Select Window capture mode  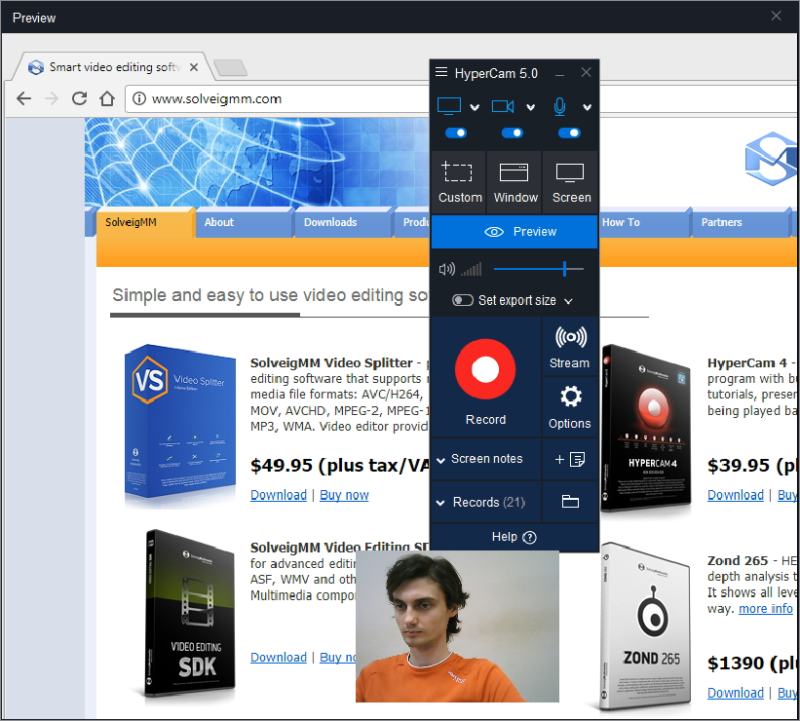(515, 182)
